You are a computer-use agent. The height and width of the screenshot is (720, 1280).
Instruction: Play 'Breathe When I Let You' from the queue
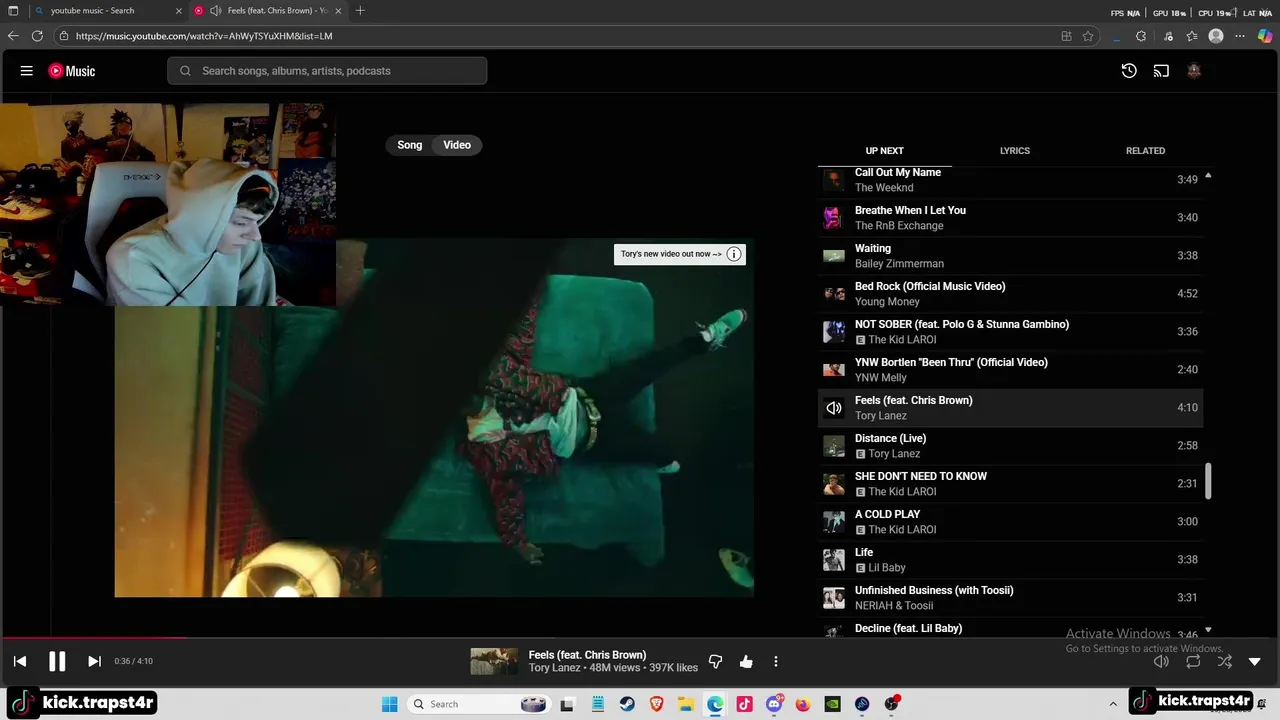(1010, 217)
